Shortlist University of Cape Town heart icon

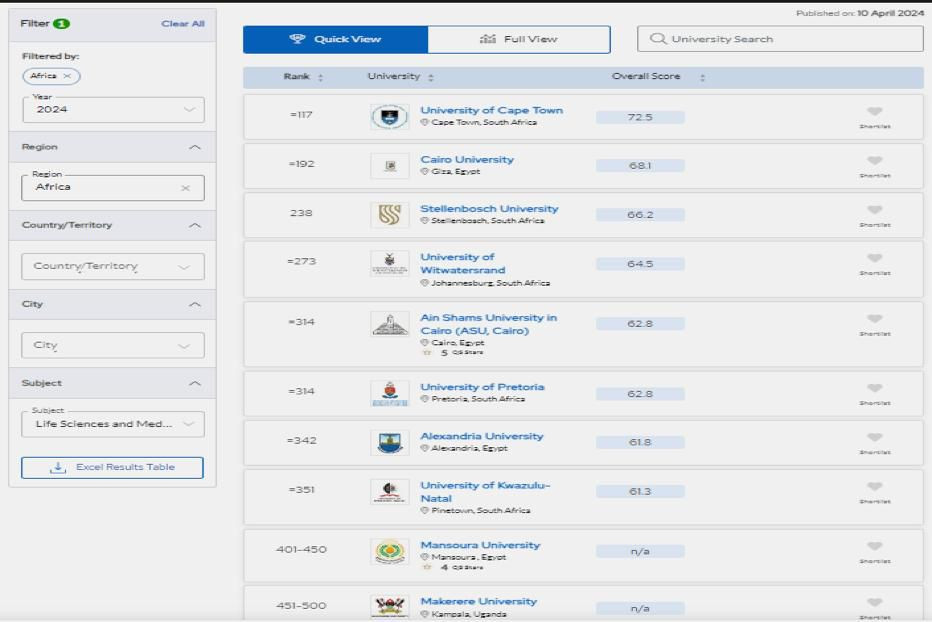click(874, 112)
